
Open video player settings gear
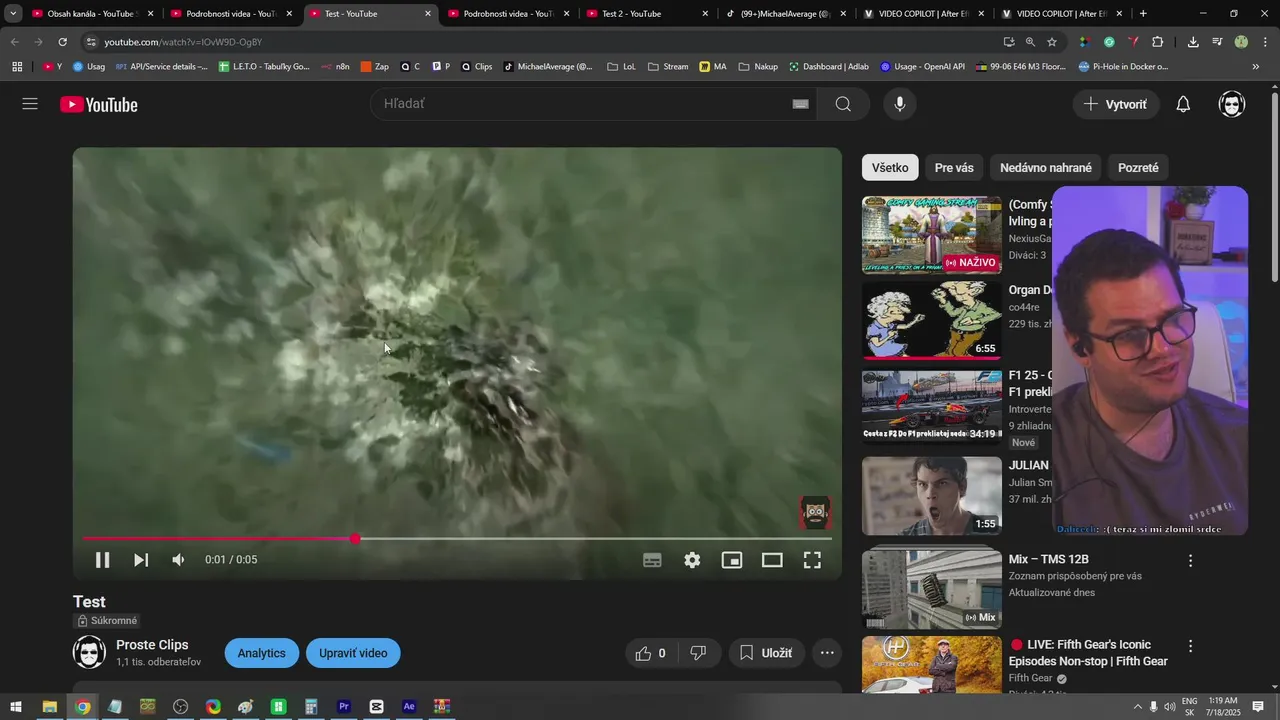[x=692, y=560]
